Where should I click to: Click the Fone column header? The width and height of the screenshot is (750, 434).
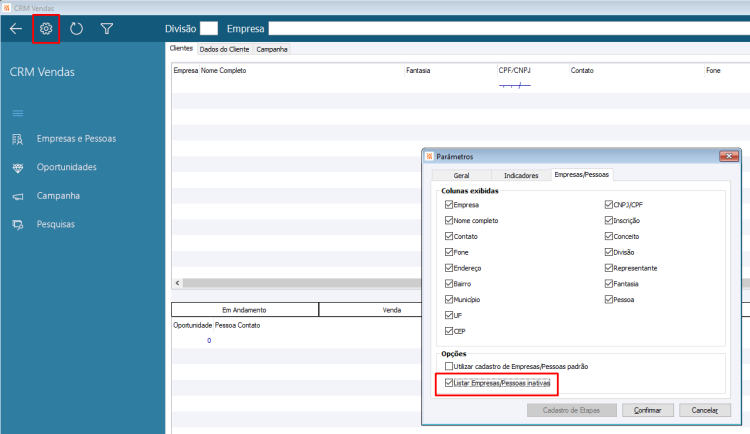(x=713, y=70)
